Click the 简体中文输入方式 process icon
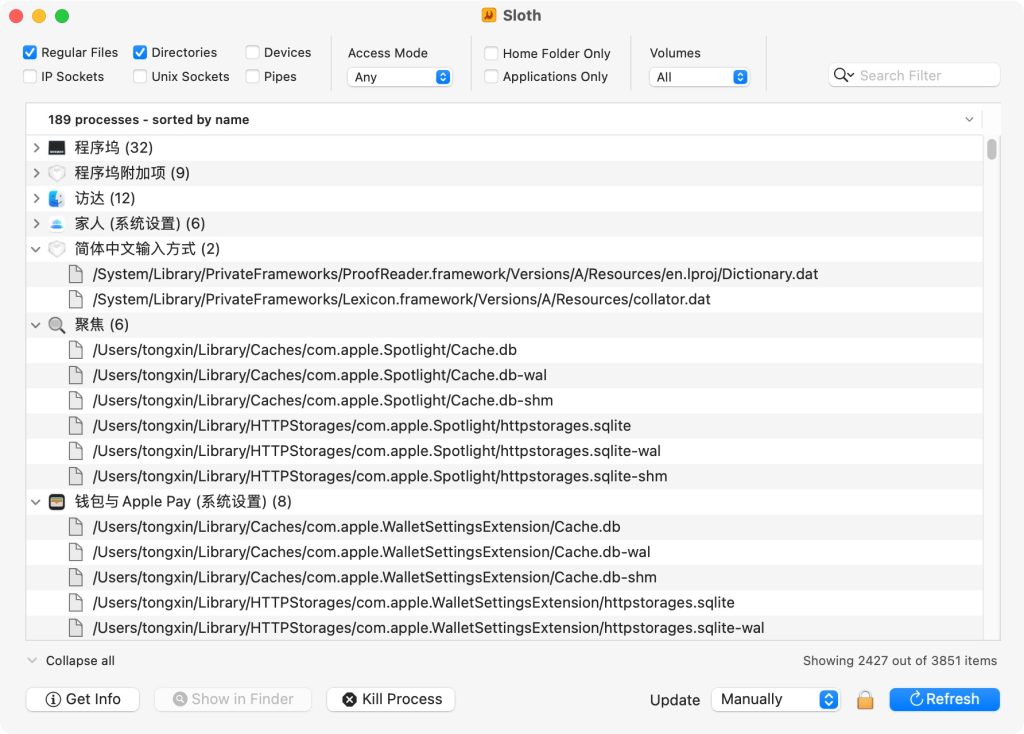 (57, 249)
